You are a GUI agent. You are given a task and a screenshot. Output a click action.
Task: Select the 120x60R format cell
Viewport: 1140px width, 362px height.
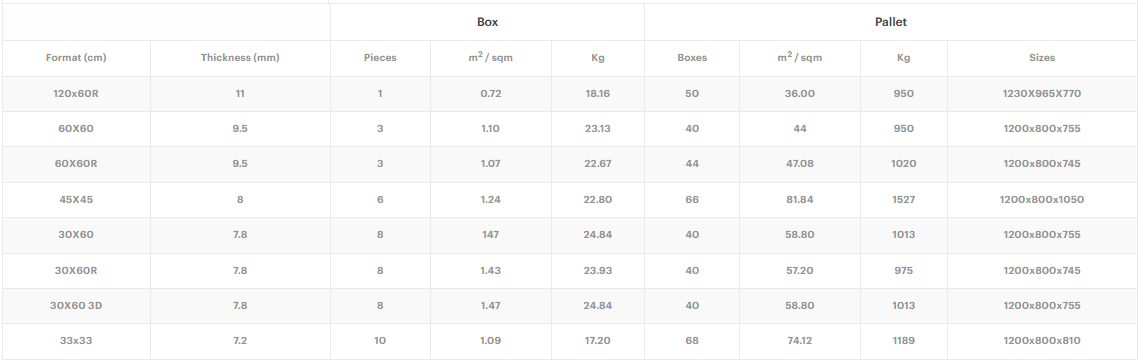(76, 94)
